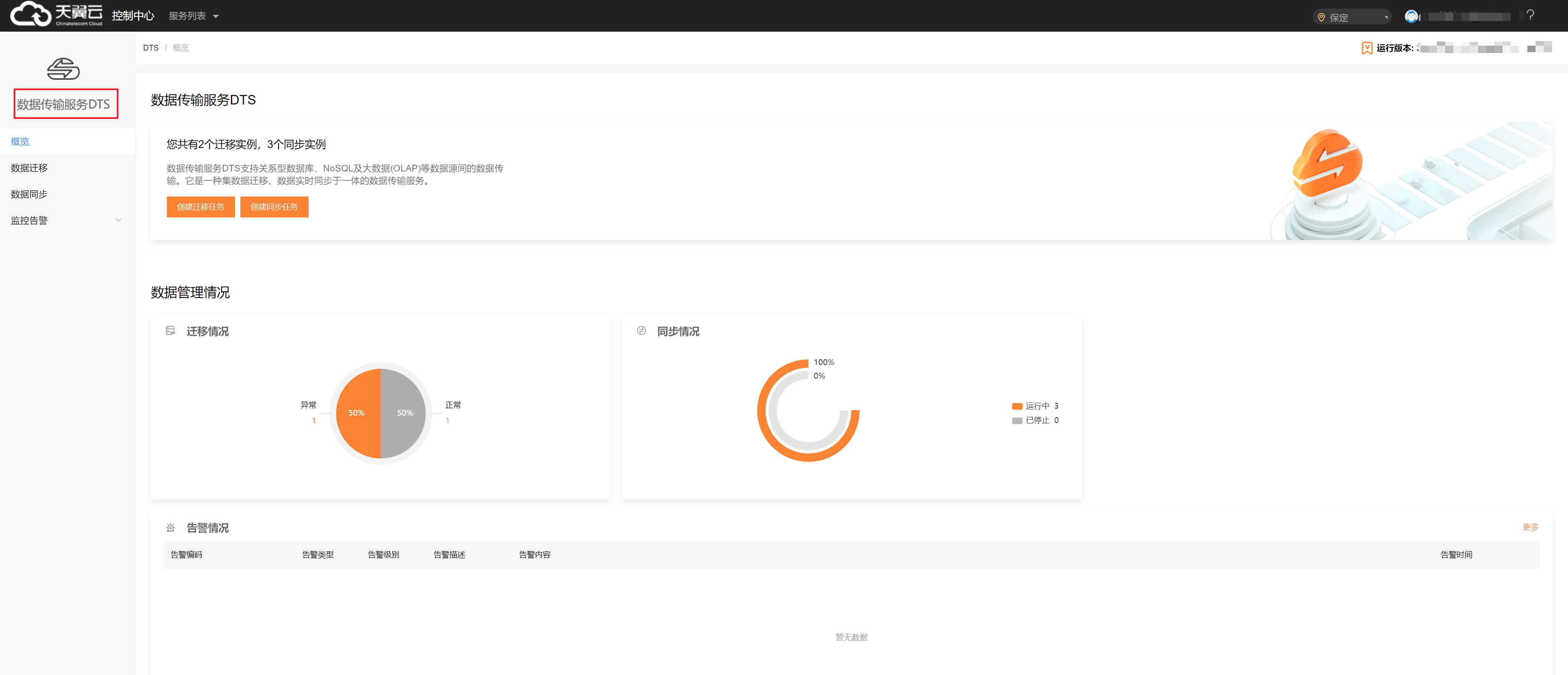
Task: Select 概览 in the sidebar
Action: (x=67, y=141)
